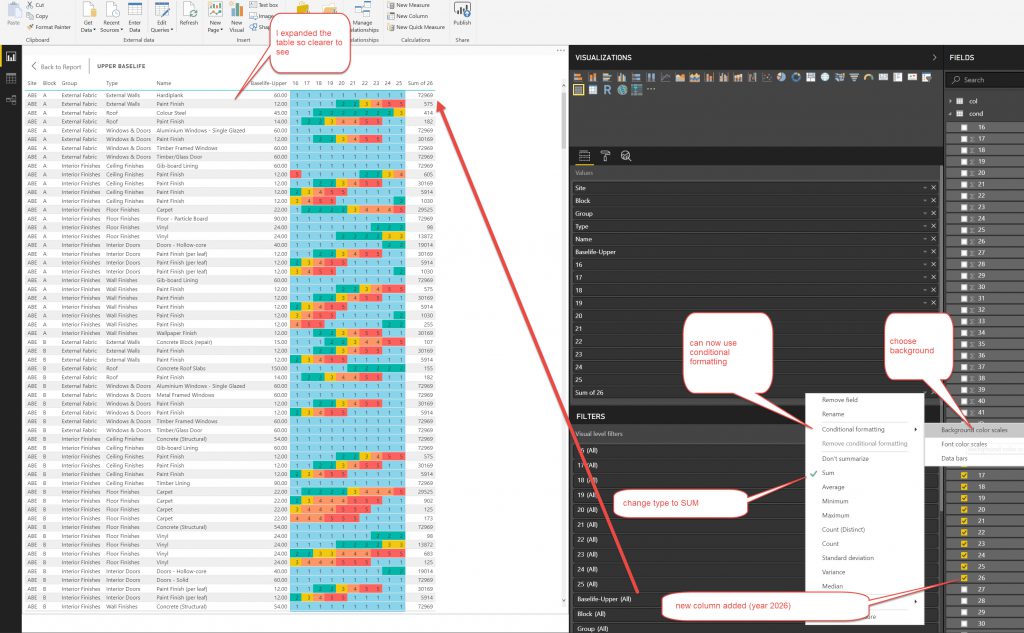Select Background color scales option
This screenshot has height=633, width=1024.
pyautogui.click(x=974, y=430)
